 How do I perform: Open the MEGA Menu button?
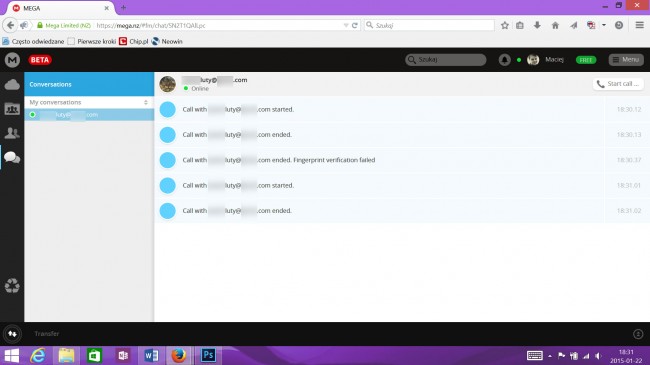tap(626, 60)
